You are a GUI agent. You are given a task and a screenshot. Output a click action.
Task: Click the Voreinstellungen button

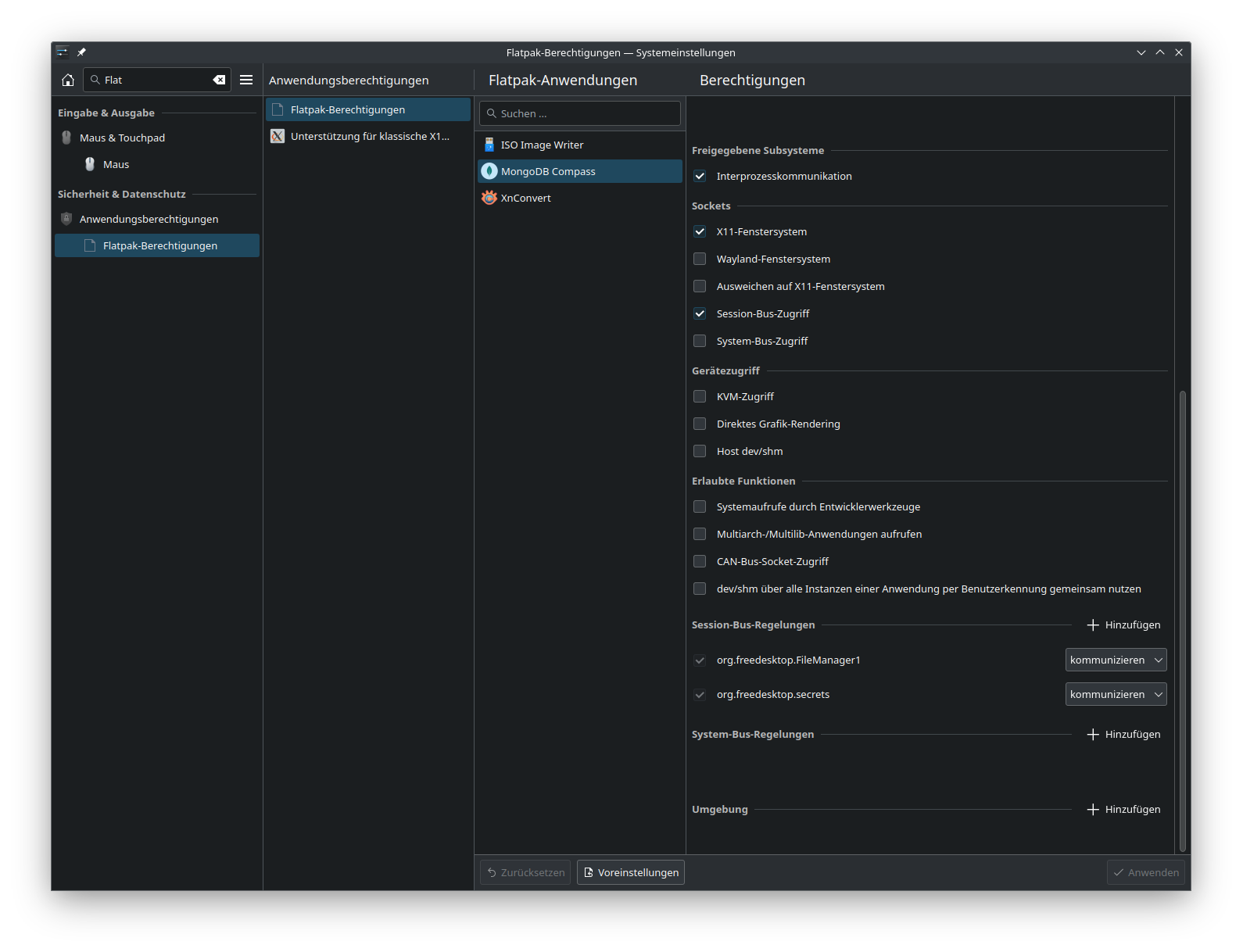click(x=631, y=872)
